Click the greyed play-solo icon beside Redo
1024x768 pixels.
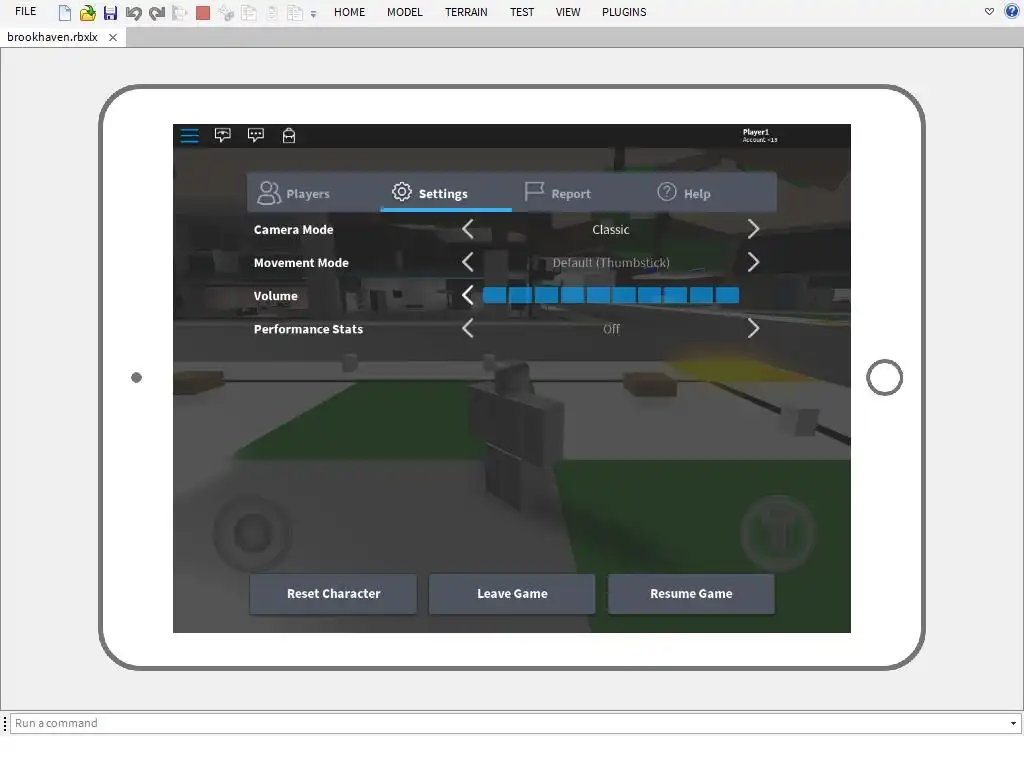tap(179, 12)
